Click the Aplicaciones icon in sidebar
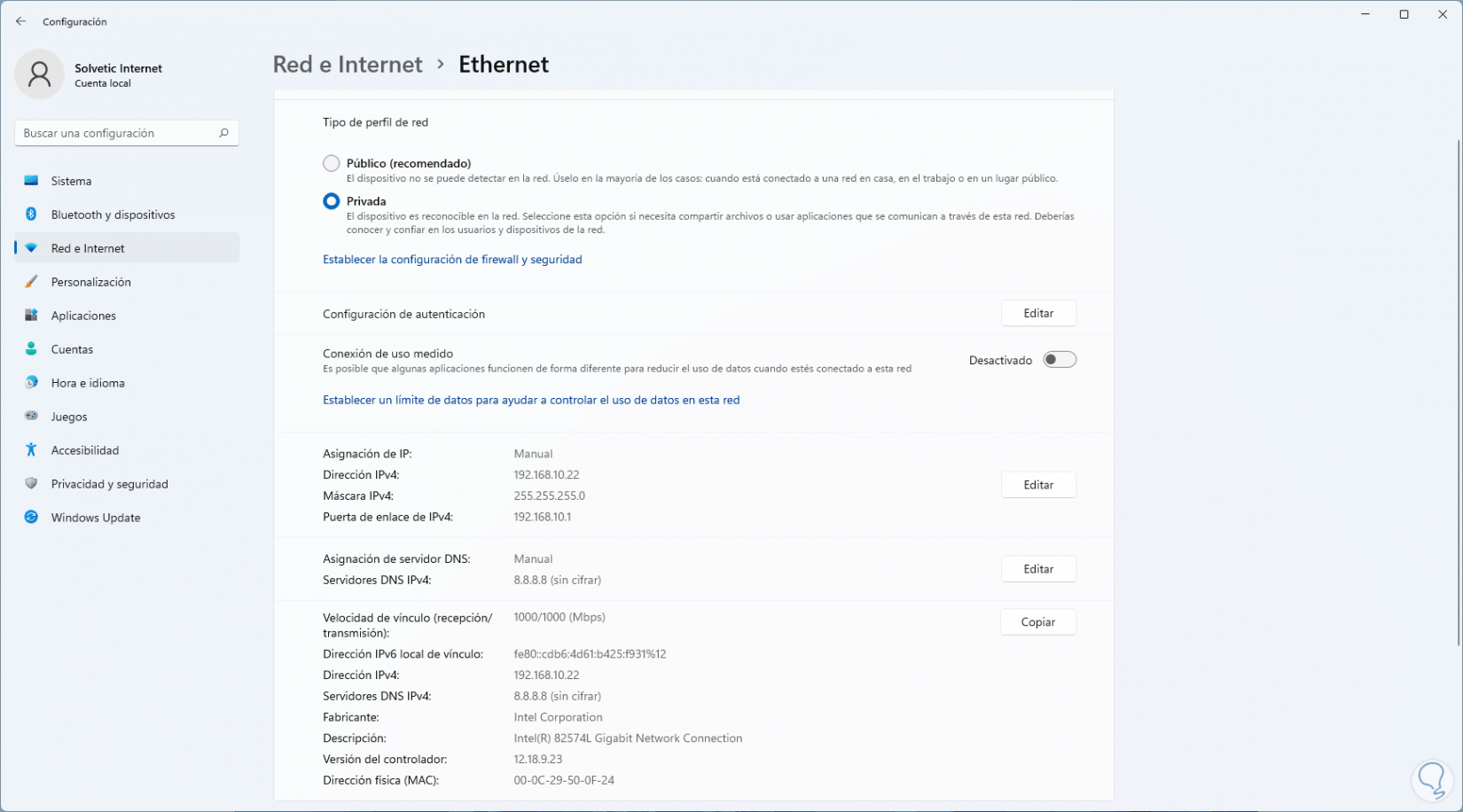The height and width of the screenshot is (812, 1463). (x=31, y=316)
